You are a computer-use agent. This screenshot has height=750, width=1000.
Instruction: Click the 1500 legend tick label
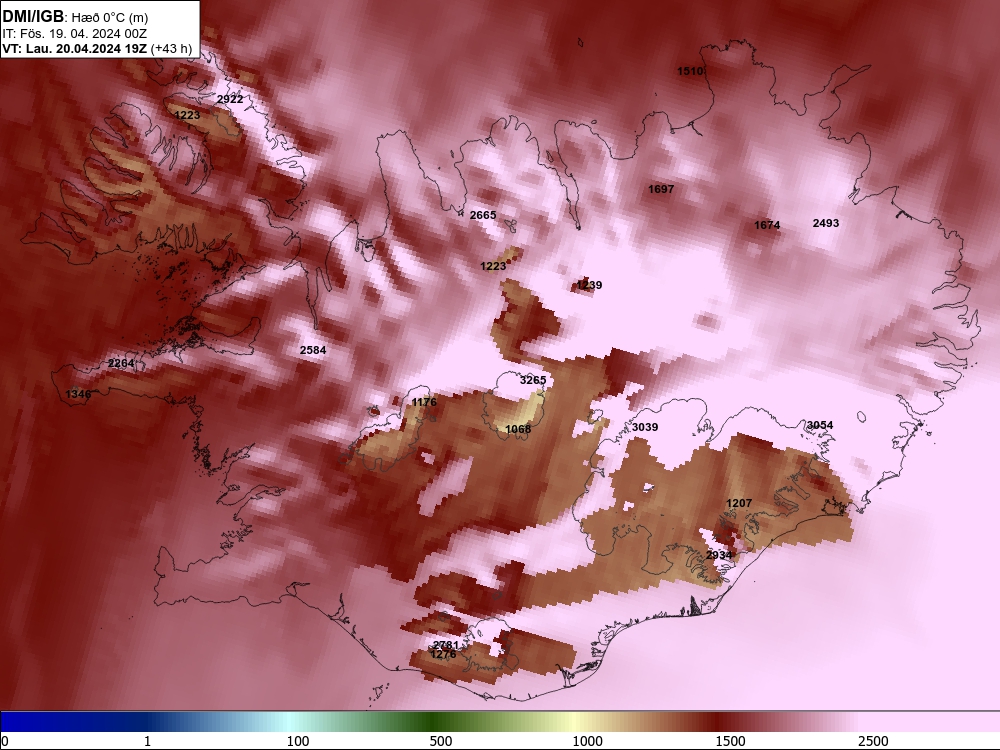[x=730, y=741]
